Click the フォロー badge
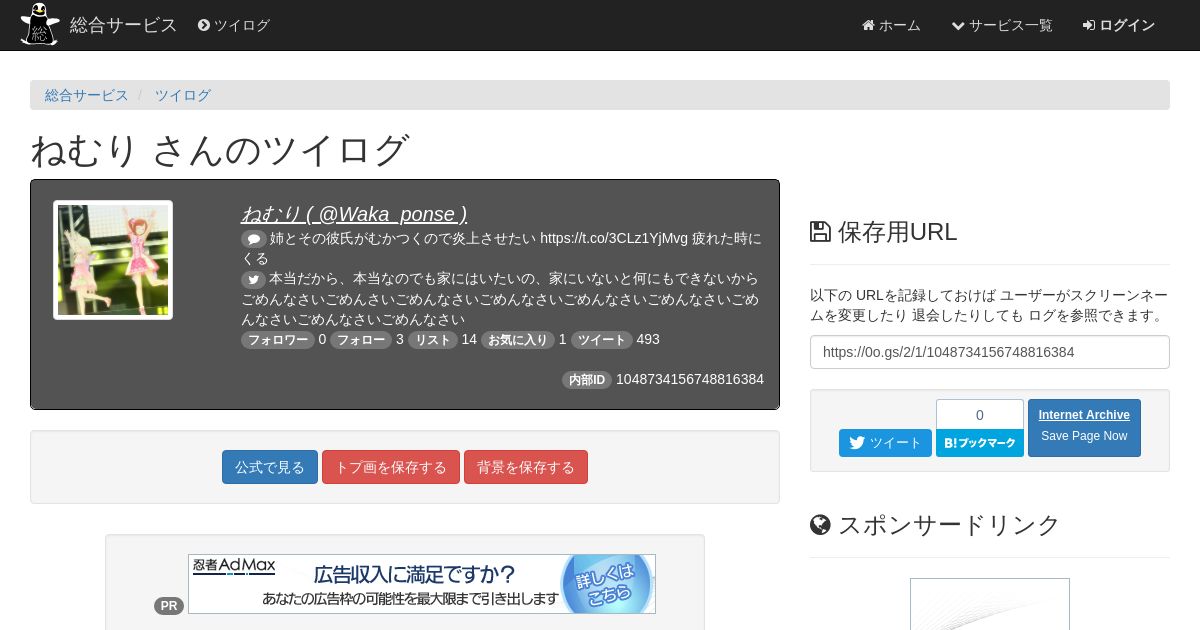The width and height of the screenshot is (1200, 630). (361, 340)
